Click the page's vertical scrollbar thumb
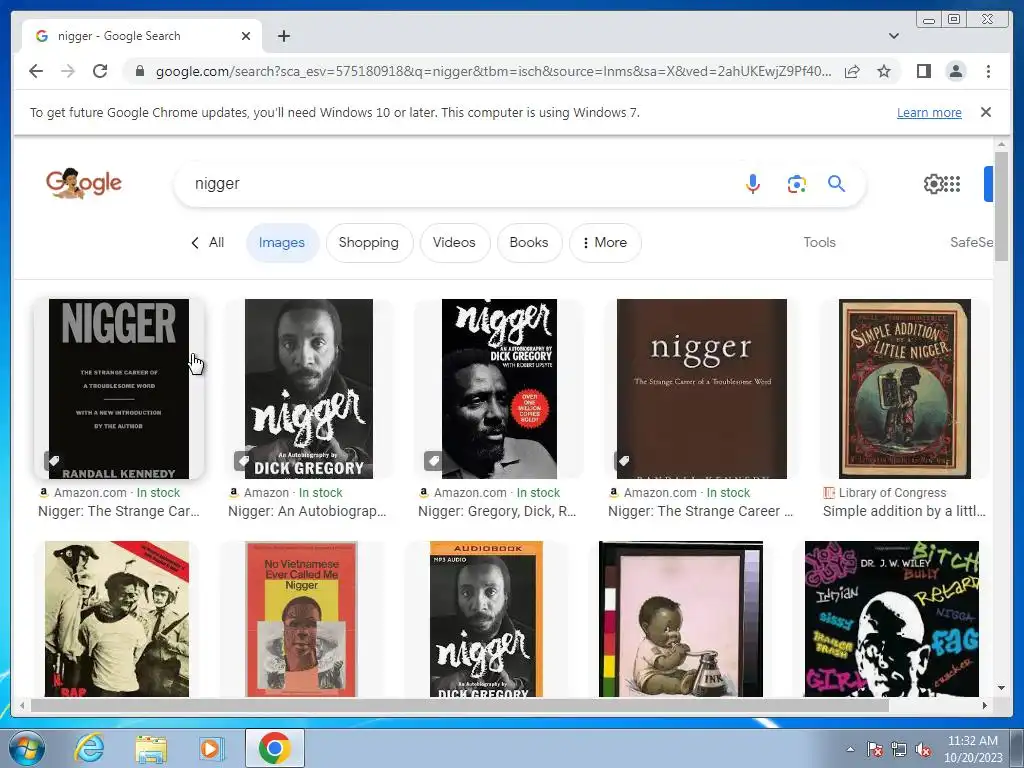This screenshot has height=768, width=1024. pyautogui.click(x=1001, y=206)
